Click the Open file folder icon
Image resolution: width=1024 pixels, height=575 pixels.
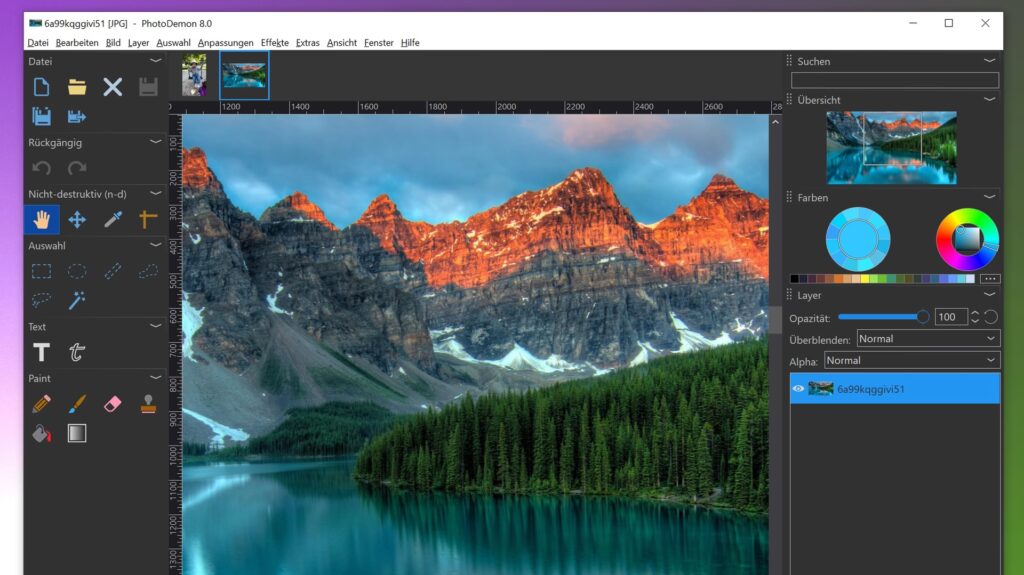pos(77,87)
